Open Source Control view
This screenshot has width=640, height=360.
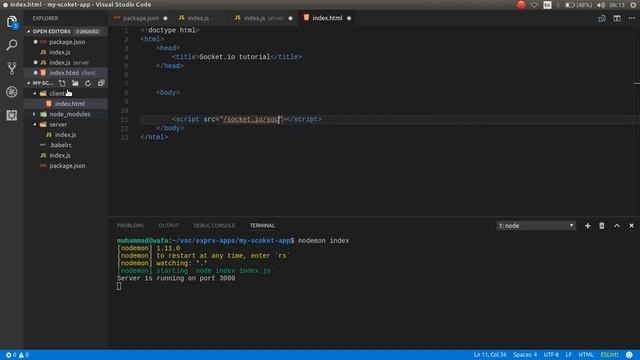click(x=12, y=68)
